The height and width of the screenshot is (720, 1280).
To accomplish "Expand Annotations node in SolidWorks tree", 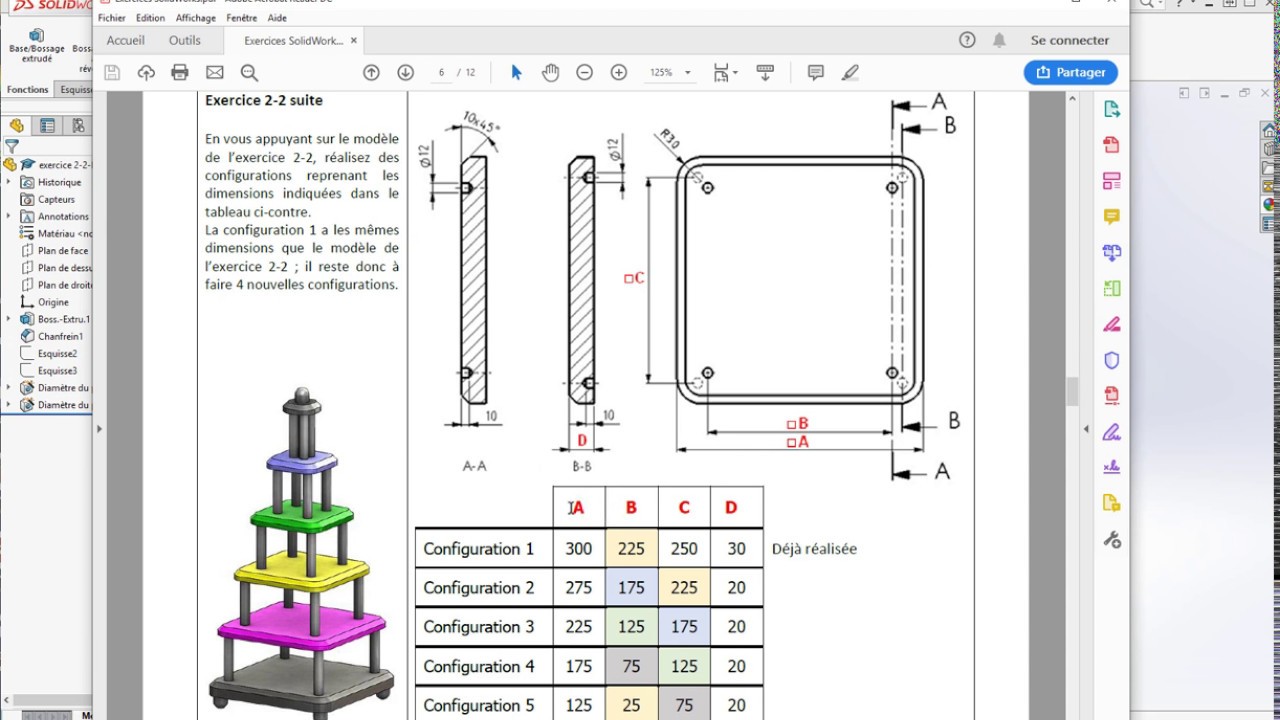I will point(9,216).
